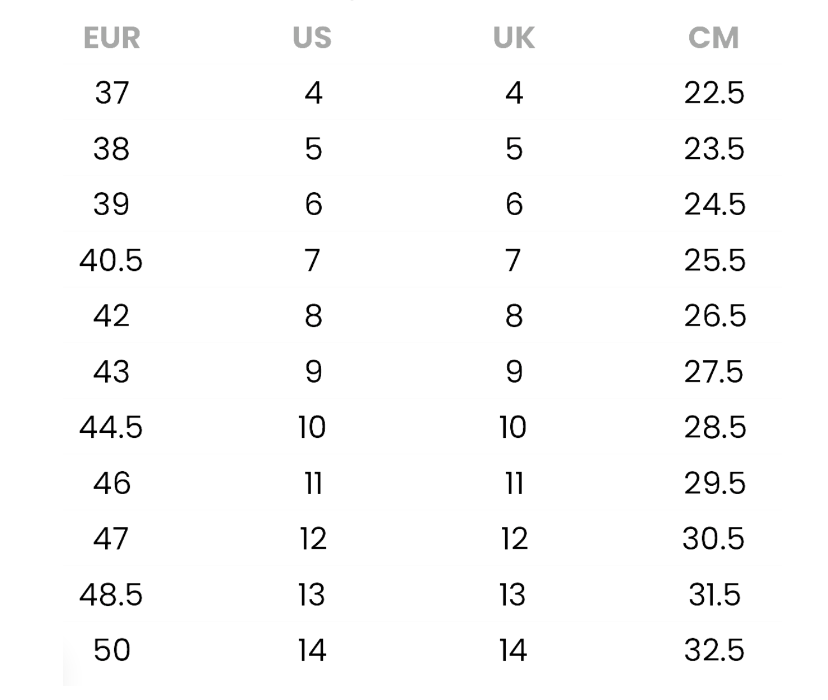Image resolution: width=828 pixels, height=700 pixels.
Task: Select EUR size 40.5
Action: (111, 260)
